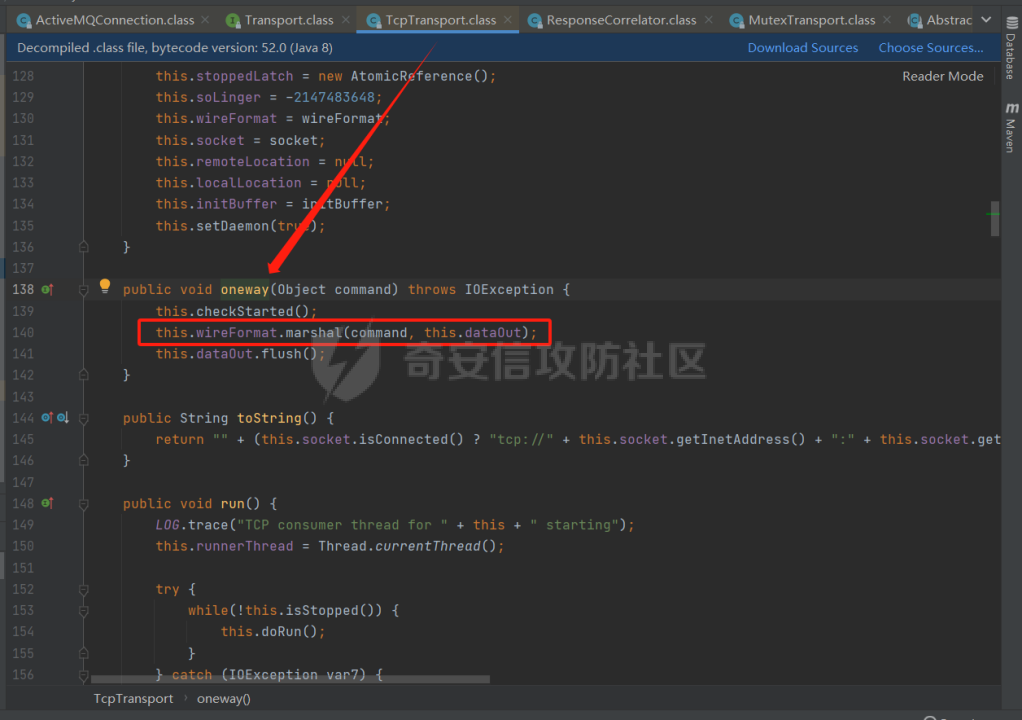Collapse the try block fold on line 152
The height and width of the screenshot is (720, 1022).
pos(83,590)
